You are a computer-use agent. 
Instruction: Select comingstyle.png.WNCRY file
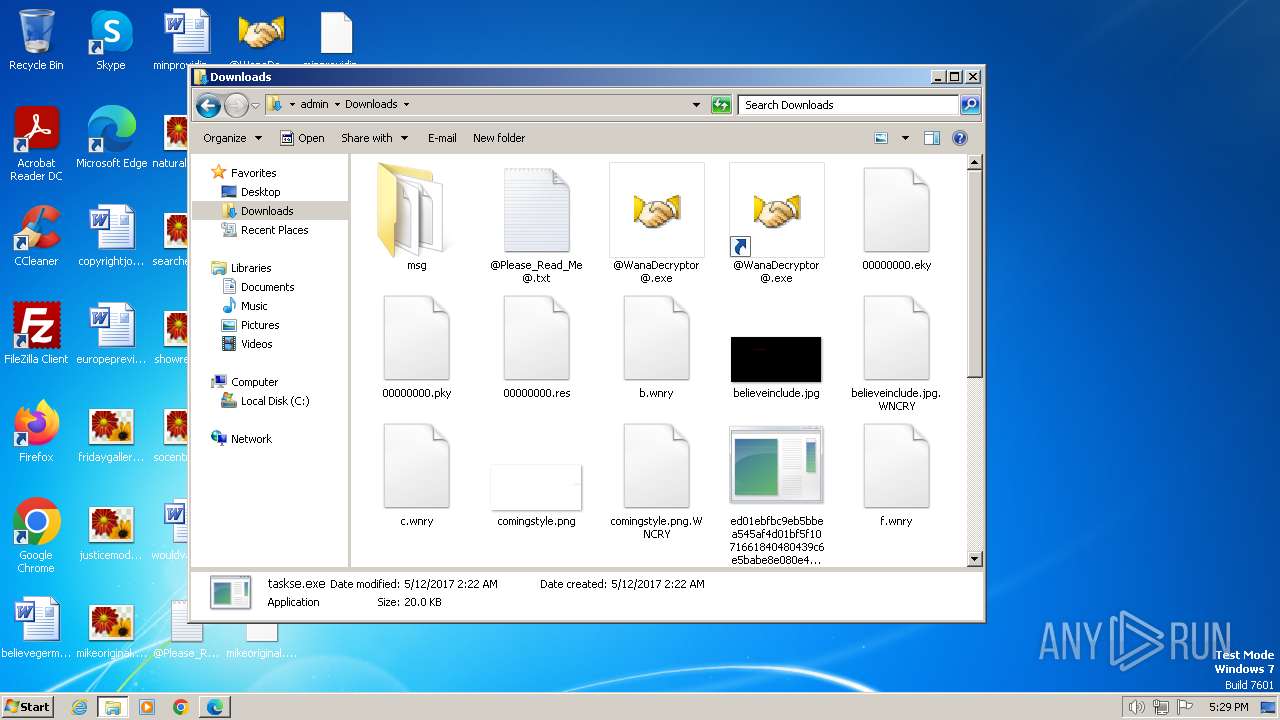656,481
